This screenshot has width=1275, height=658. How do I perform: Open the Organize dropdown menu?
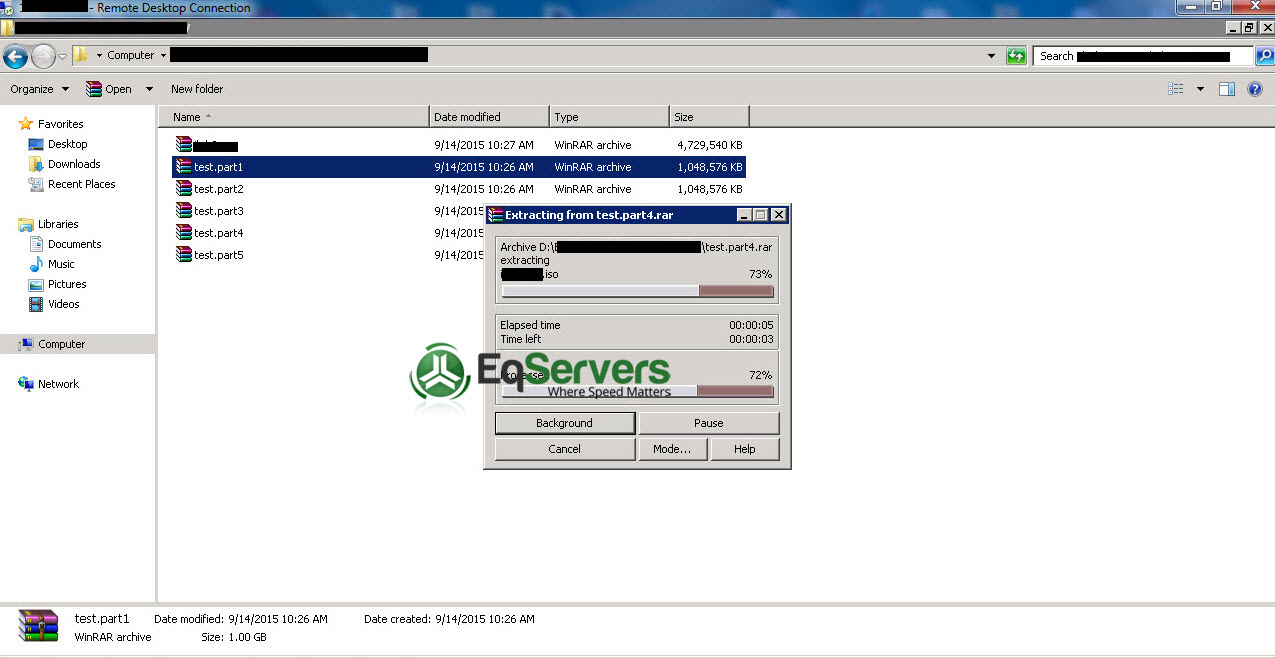click(39, 89)
